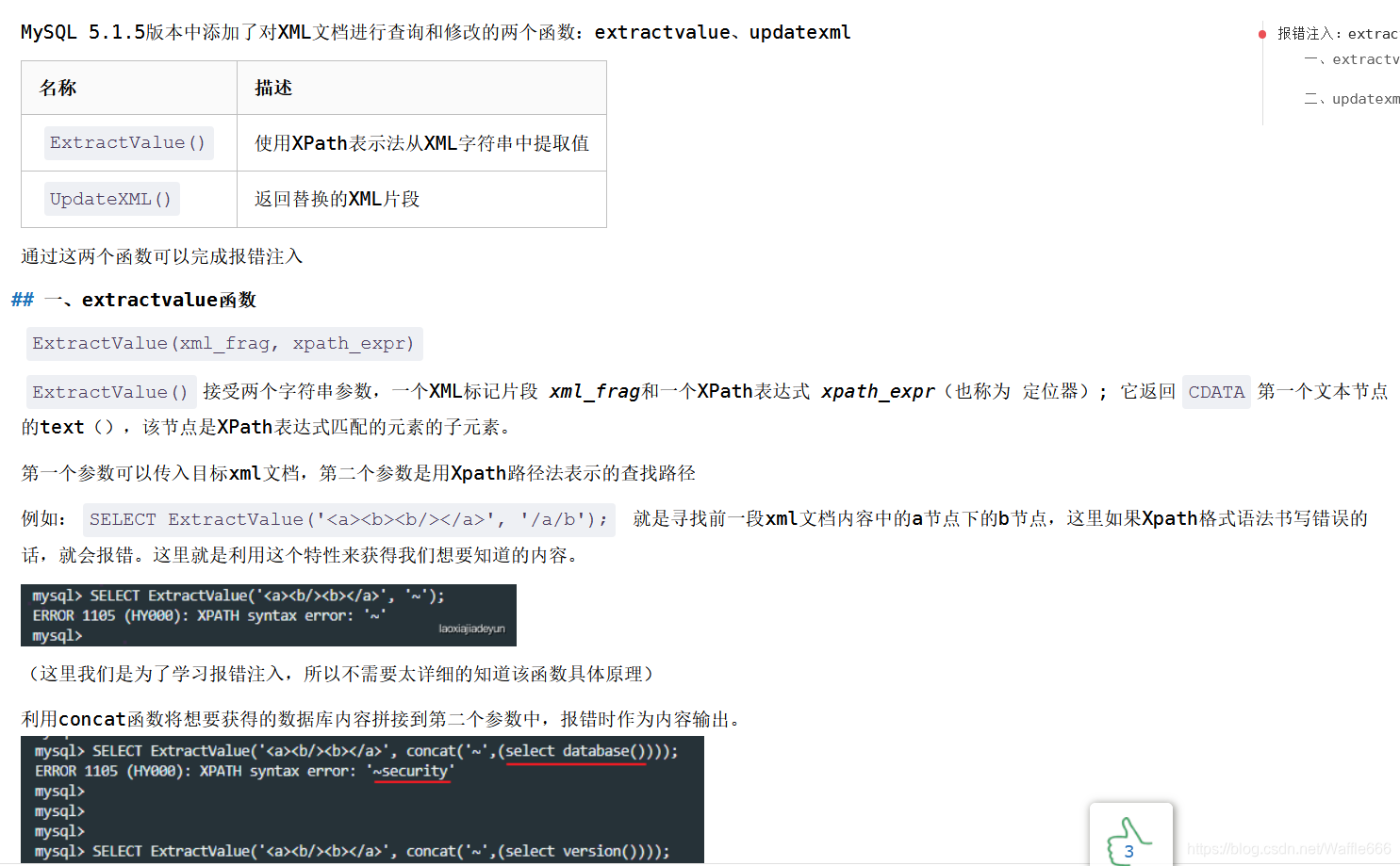Open the '报错注入：extrac' outline entry

[x=1338, y=34]
